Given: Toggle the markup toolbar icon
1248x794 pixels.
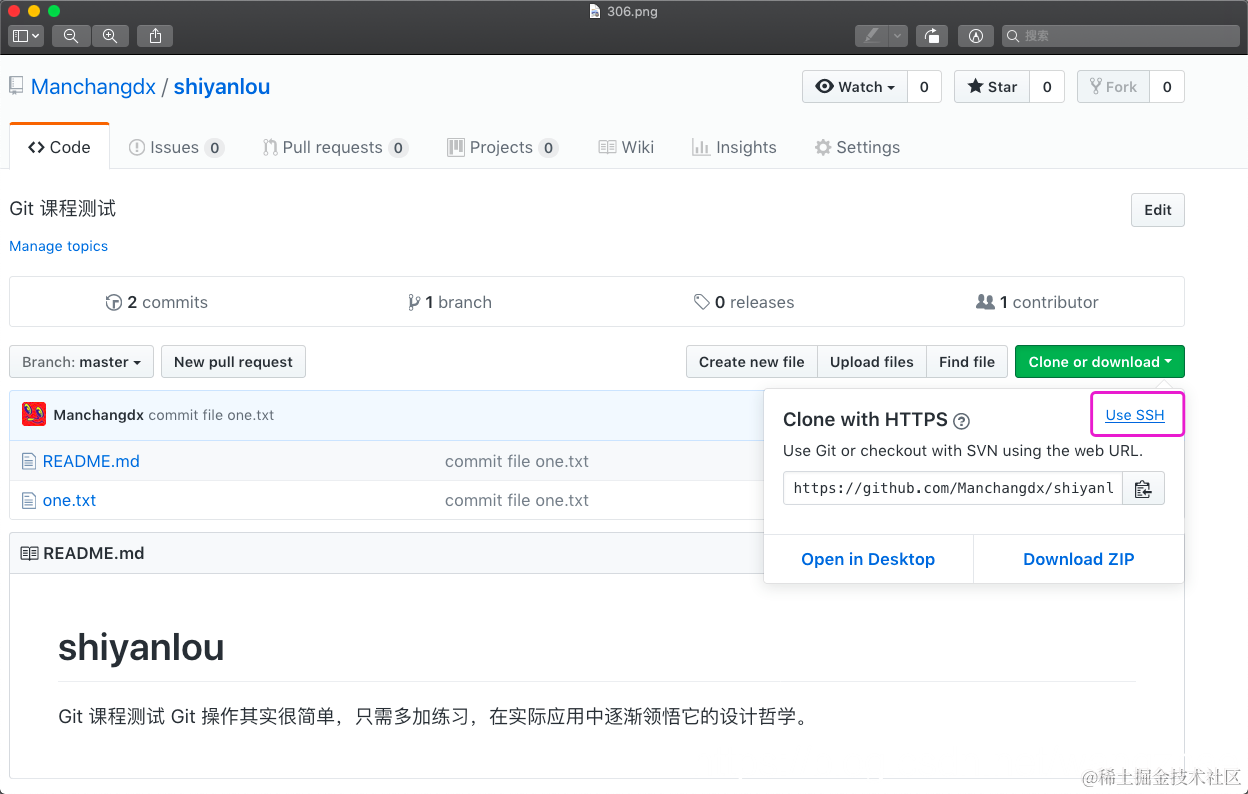Looking at the screenshot, I should pos(976,36).
